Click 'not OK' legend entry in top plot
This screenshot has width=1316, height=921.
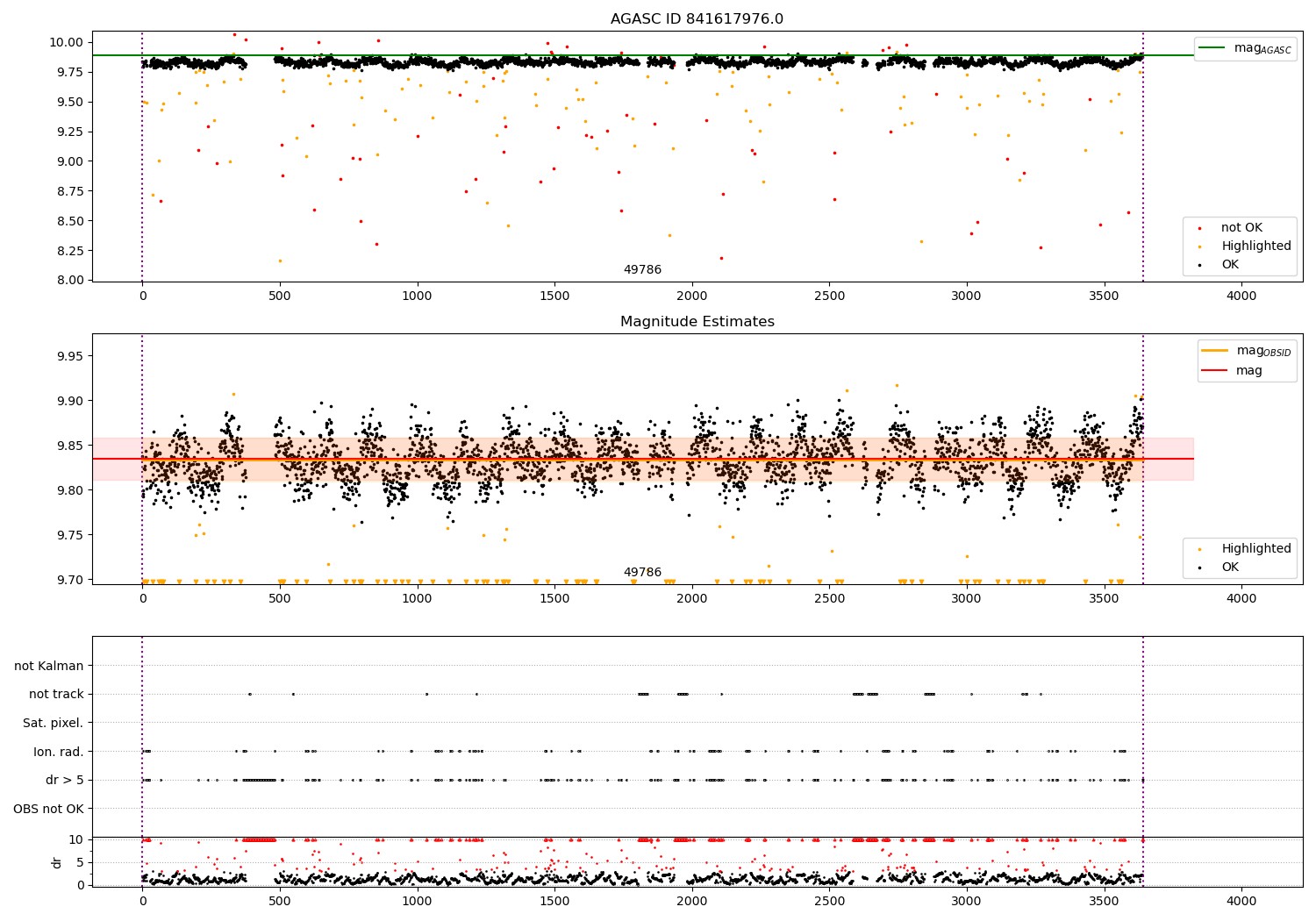point(1241,228)
